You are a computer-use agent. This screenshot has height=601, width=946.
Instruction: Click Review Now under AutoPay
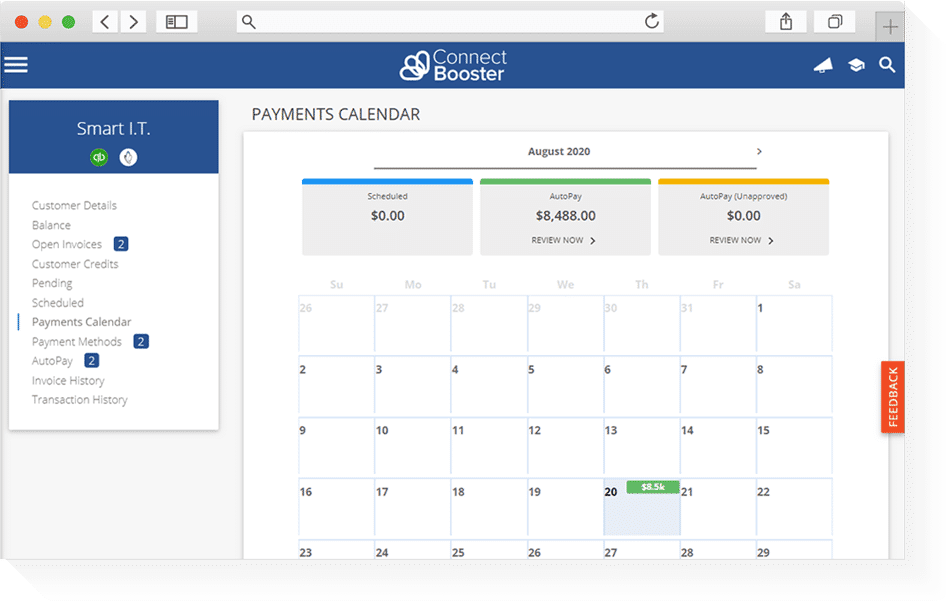(x=563, y=240)
